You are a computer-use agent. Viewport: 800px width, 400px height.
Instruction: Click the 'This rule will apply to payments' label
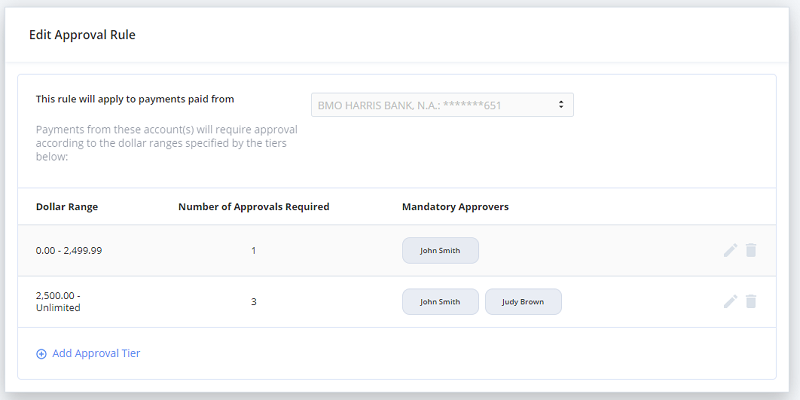[x=135, y=99]
